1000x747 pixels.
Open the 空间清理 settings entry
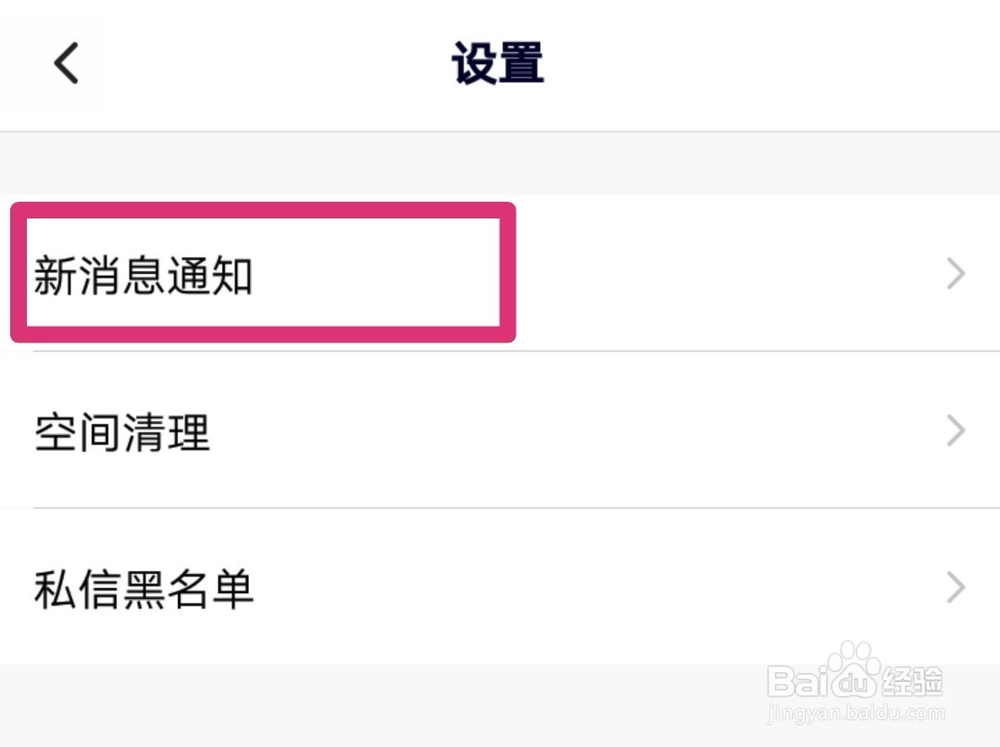click(x=500, y=430)
